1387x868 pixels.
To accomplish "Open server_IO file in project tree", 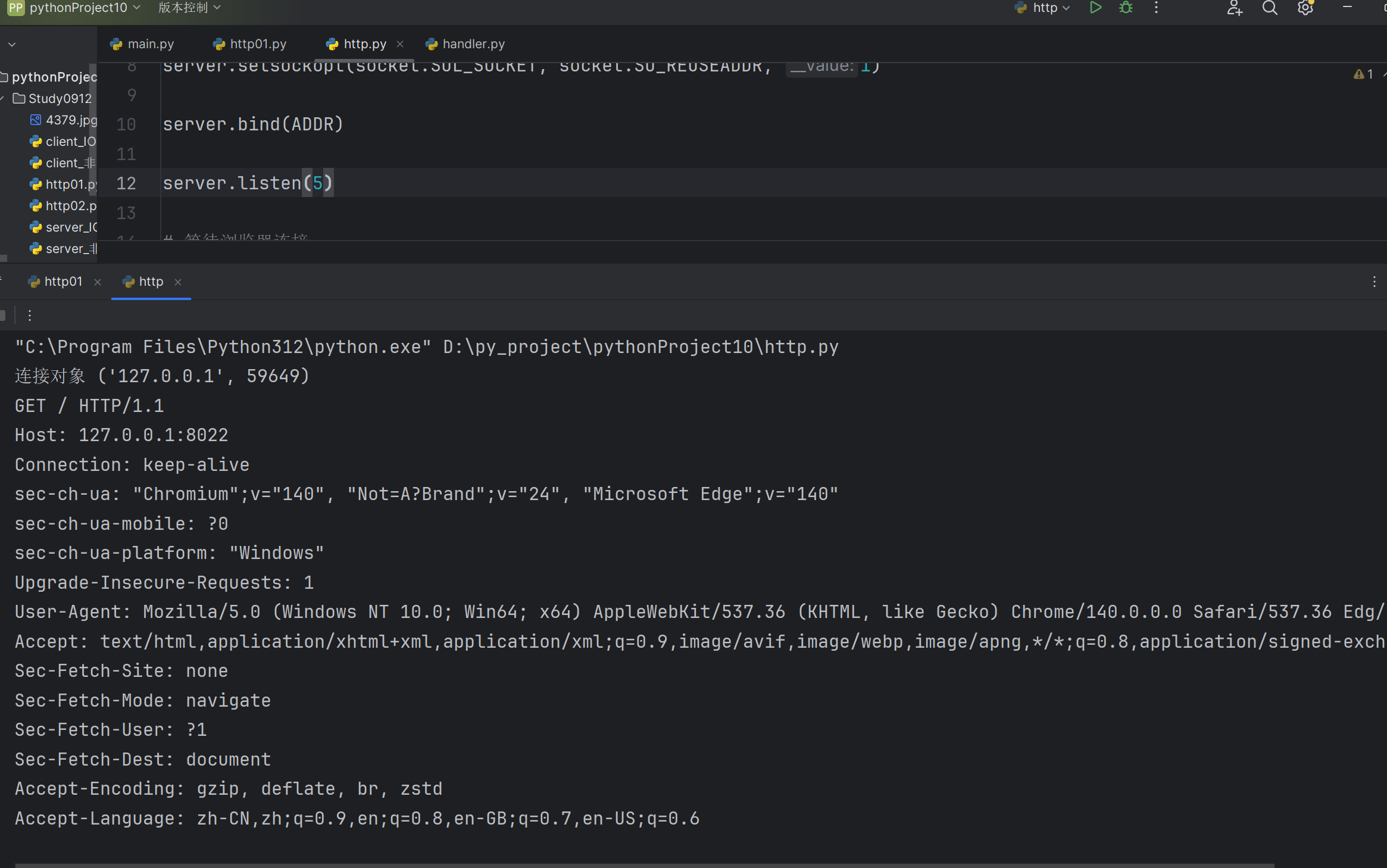I will (x=63, y=227).
